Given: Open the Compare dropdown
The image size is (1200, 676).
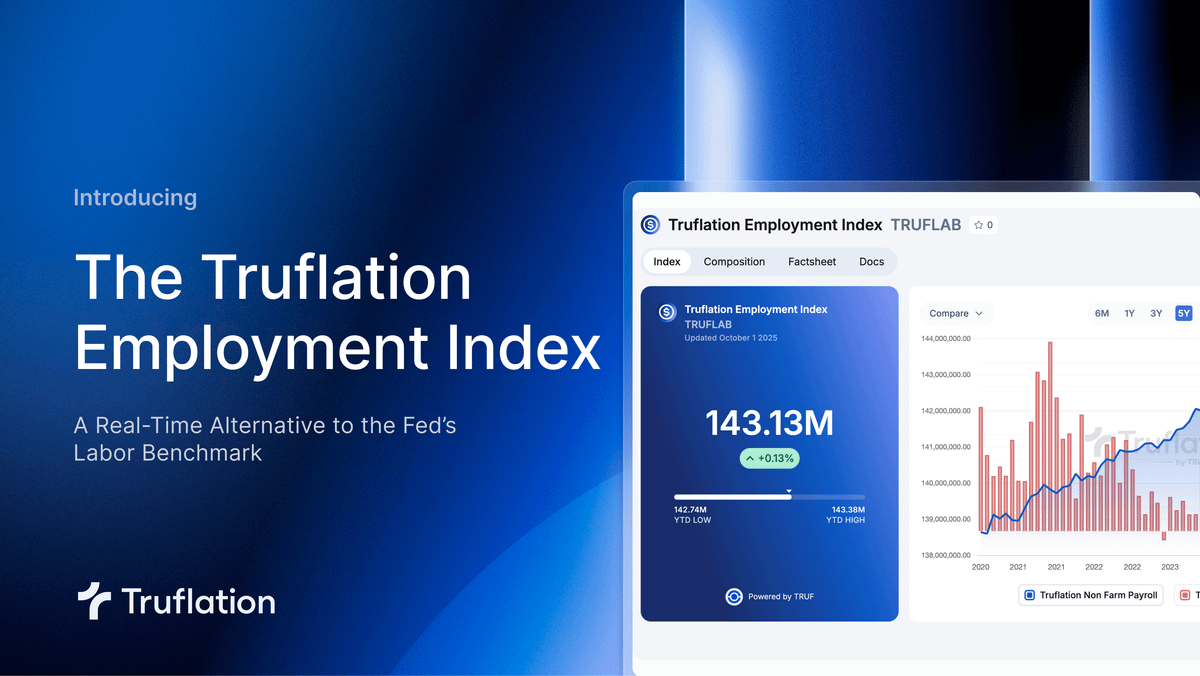Looking at the screenshot, I should (x=955, y=313).
